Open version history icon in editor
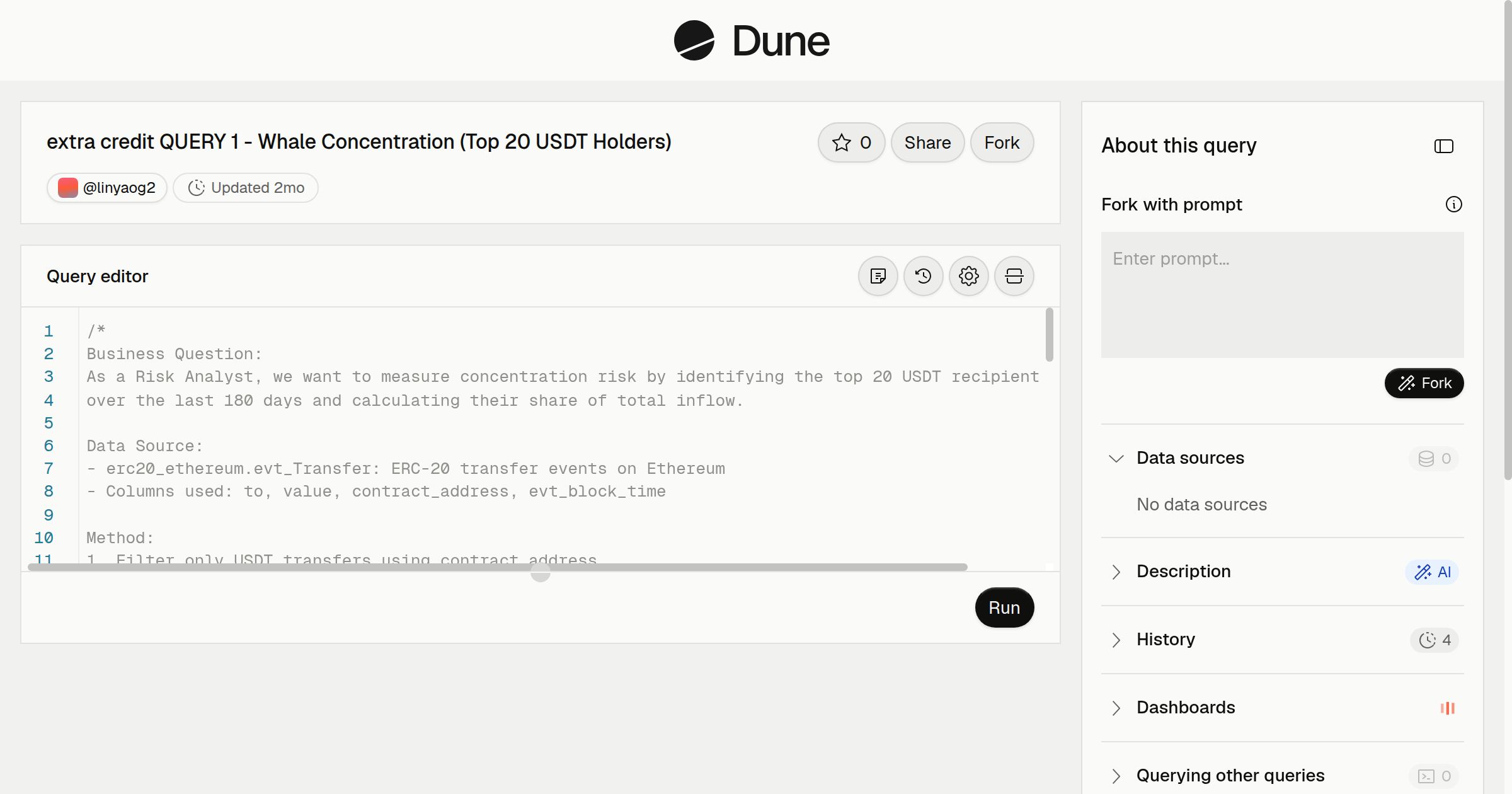Image resolution: width=1512 pixels, height=794 pixels. 924,276
